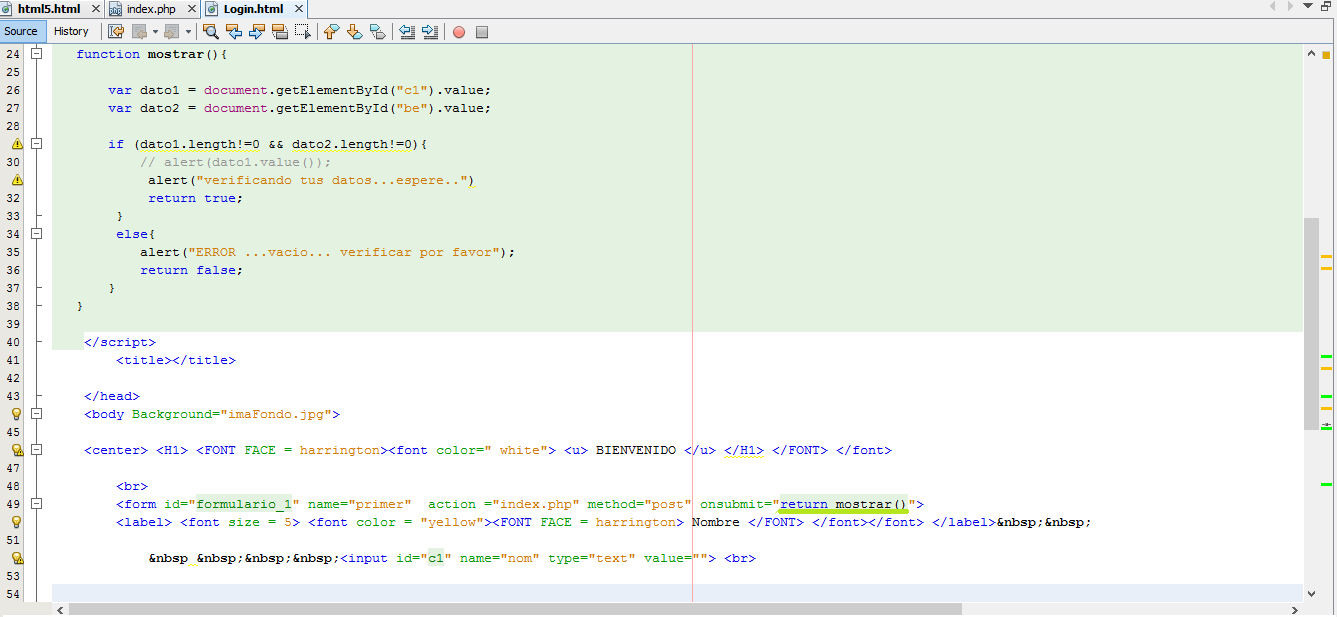The height and width of the screenshot is (617, 1338).
Task: Click the Forward navigation arrow icon
Action: (172, 32)
